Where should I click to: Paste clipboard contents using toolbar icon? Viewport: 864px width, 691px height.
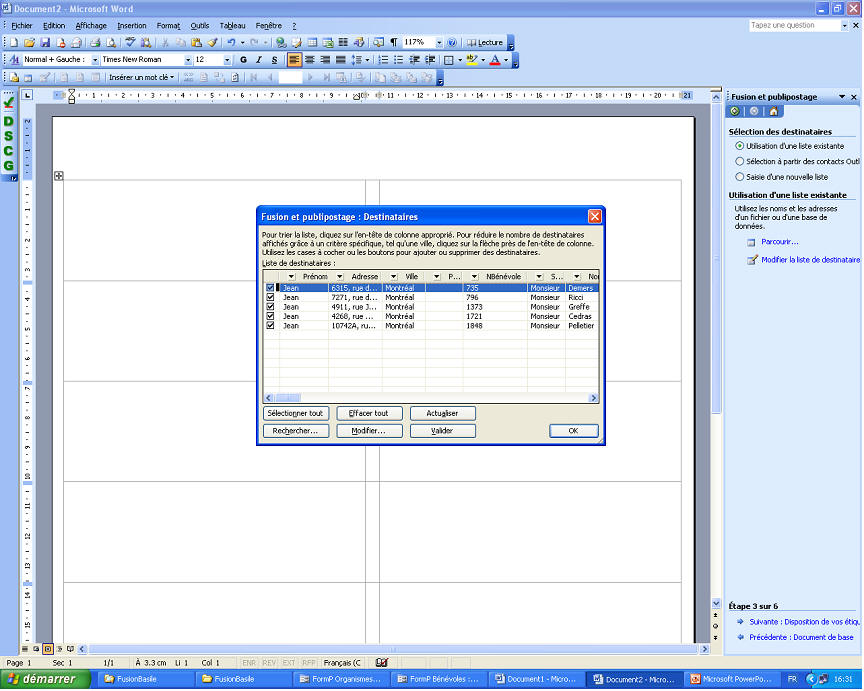[x=197, y=42]
